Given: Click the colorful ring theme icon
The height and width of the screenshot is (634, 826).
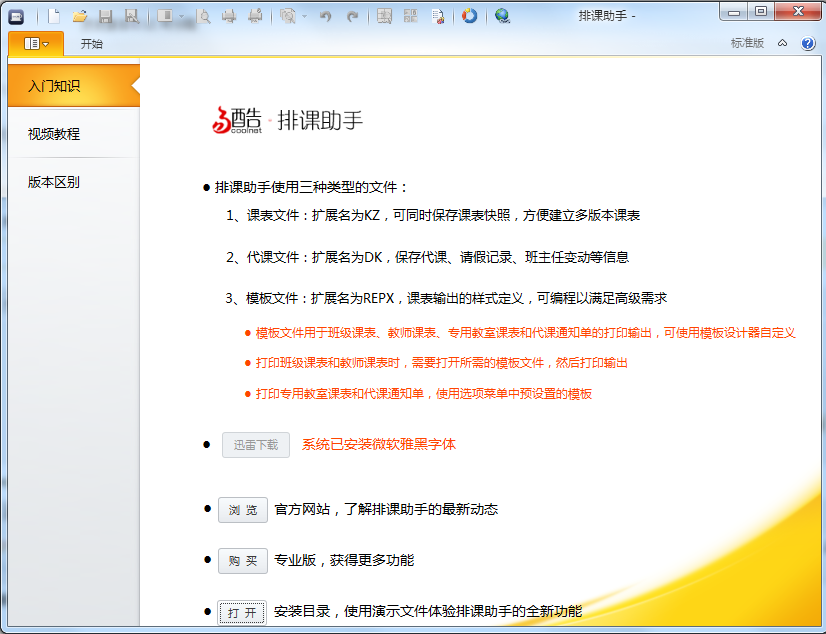Looking at the screenshot, I should tap(469, 16).
